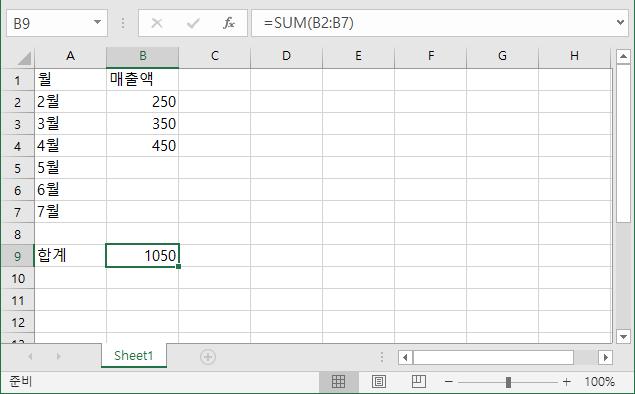The width and height of the screenshot is (635, 394).
Task: Select cell with value 450
Action: [x=143, y=145]
